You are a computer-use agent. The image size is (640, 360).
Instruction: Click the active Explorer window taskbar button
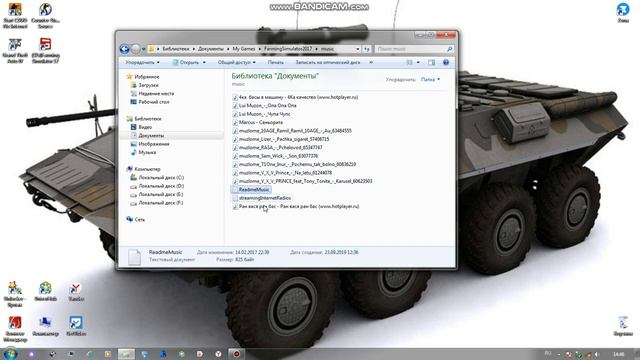126,354
